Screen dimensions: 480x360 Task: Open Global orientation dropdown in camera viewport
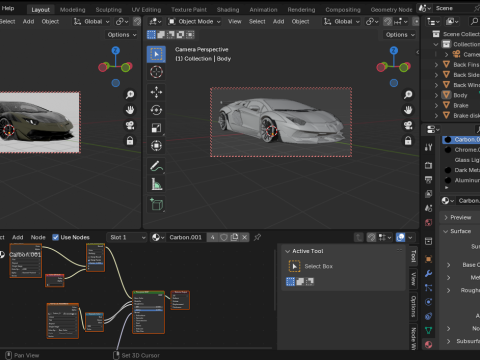[342, 22]
